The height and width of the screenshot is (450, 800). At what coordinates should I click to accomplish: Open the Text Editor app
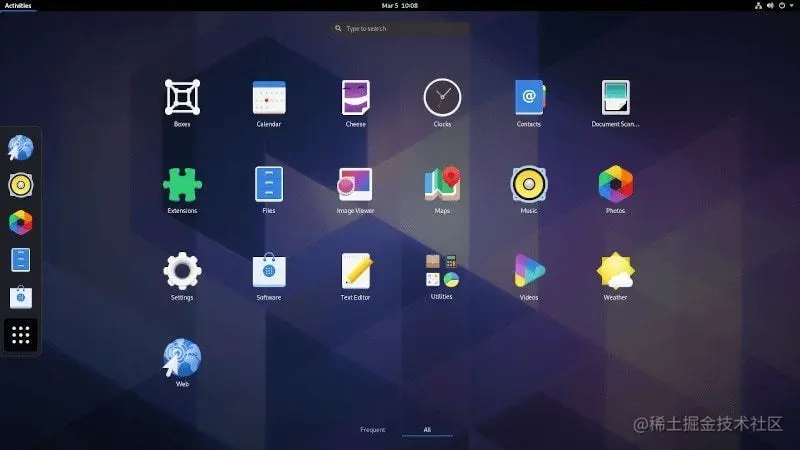coord(356,271)
